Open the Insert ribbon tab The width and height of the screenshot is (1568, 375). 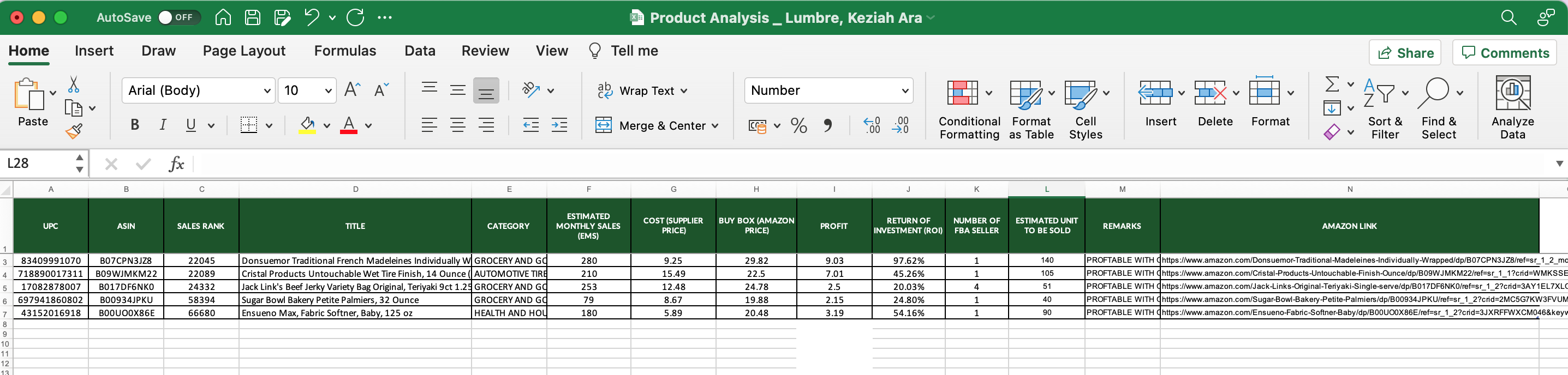[94, 51]
